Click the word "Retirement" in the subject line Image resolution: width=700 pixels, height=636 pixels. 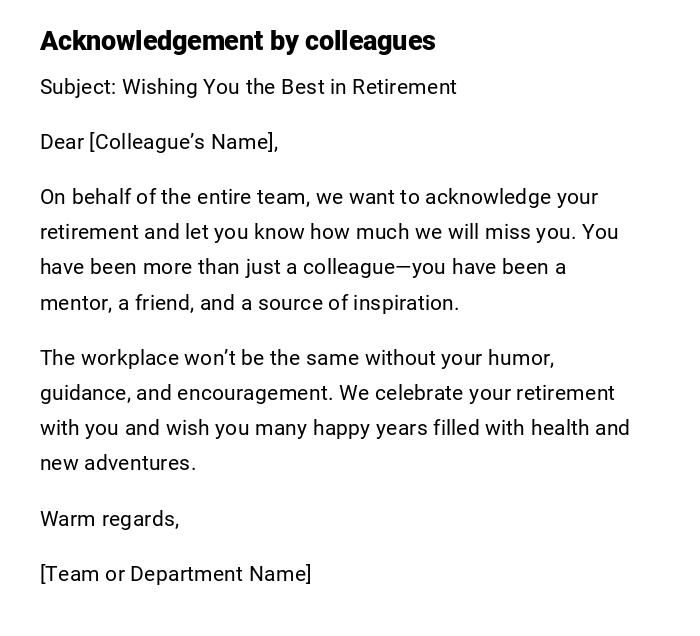coord(404,87)
